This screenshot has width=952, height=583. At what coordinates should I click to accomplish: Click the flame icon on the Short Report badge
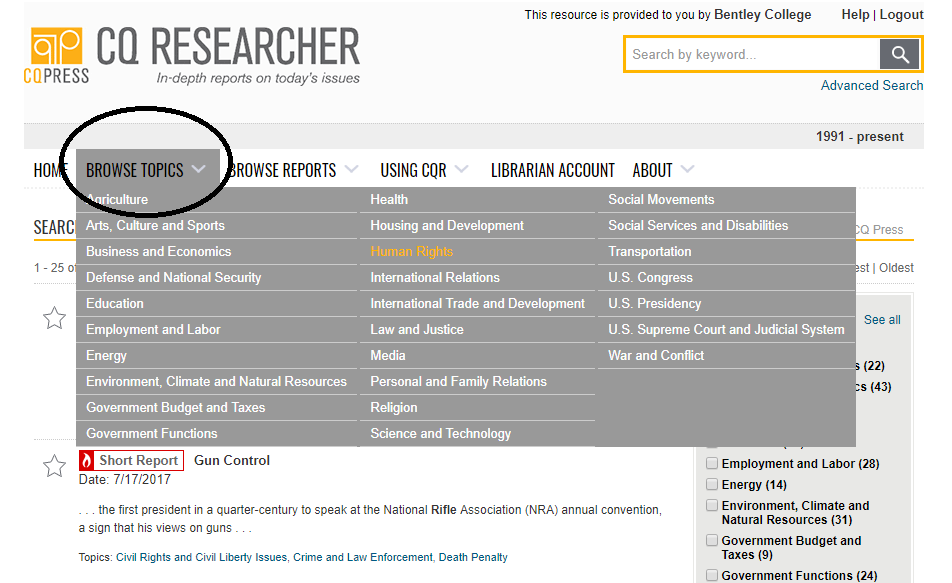click(88, 460)
